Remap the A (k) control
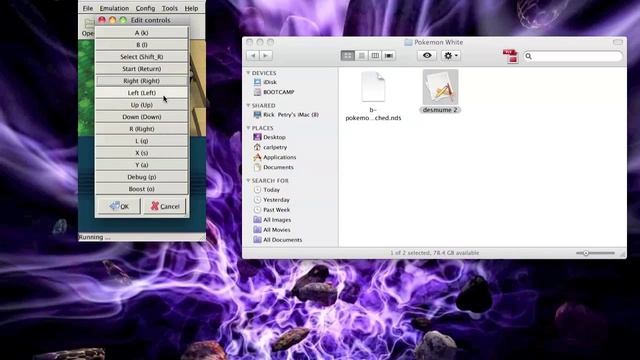640x360 pixels. pos(142,33)
